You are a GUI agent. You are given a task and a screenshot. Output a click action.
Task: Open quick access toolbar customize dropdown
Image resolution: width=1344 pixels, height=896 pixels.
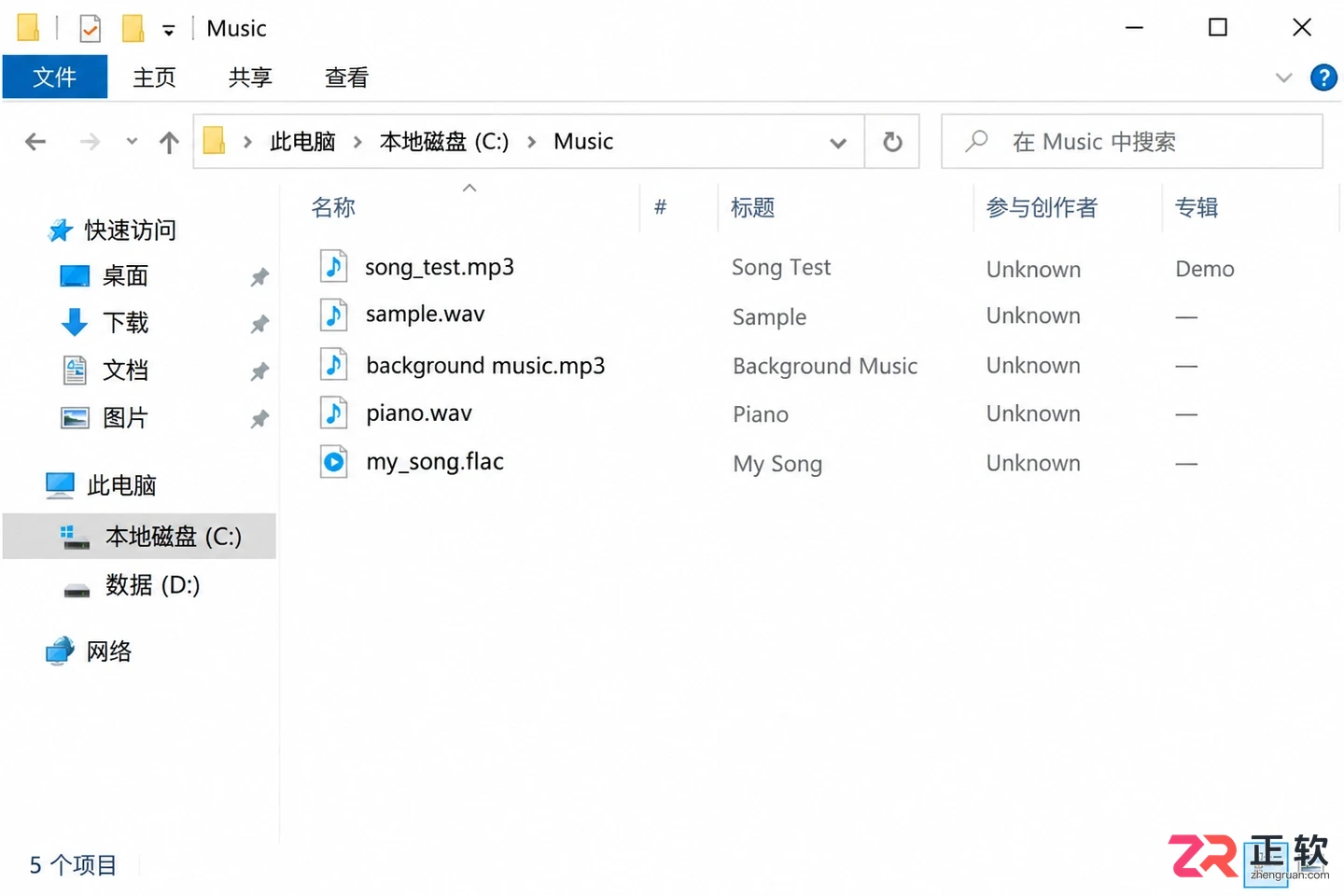pyautogui.click(x=169, y=31)
